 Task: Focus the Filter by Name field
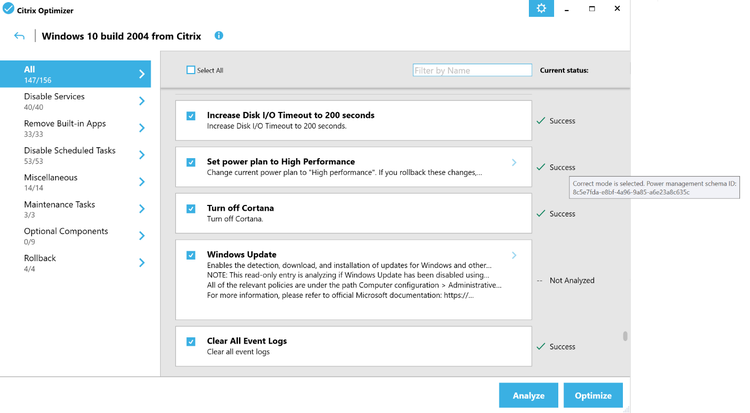472,70
